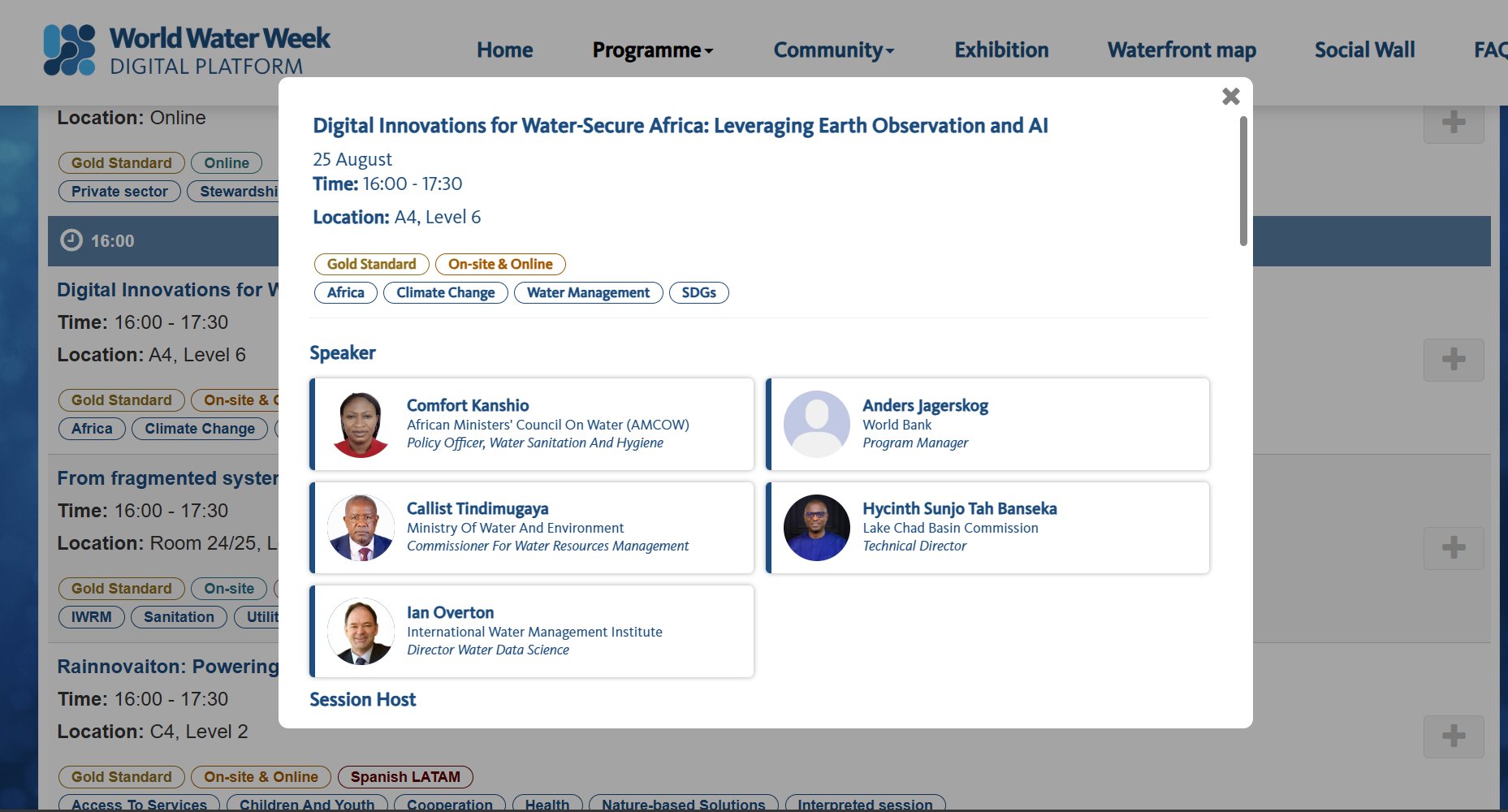
Task: Open the Social Wall page
Action: click(x=1364, y=50)
